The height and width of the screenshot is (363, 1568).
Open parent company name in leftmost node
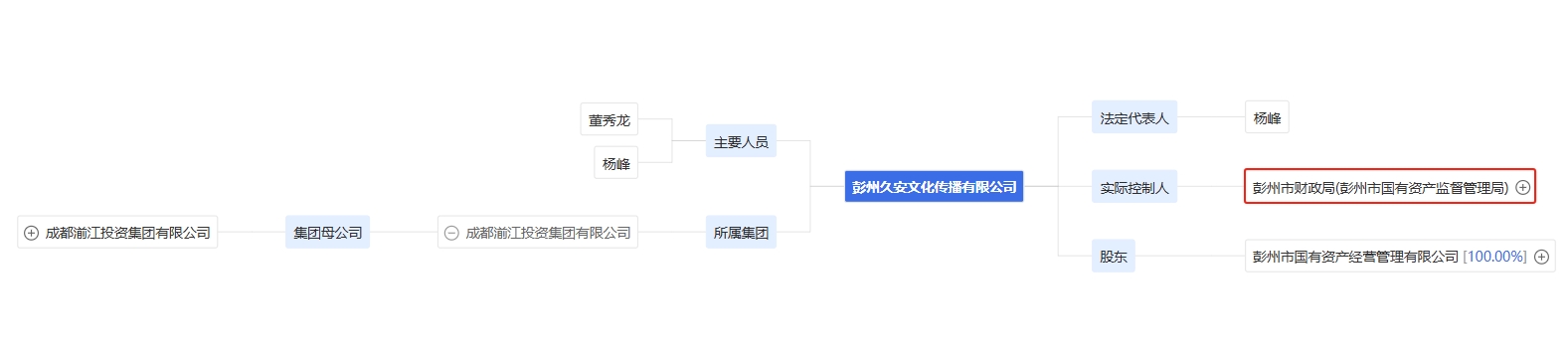click(x=128, y=233)
